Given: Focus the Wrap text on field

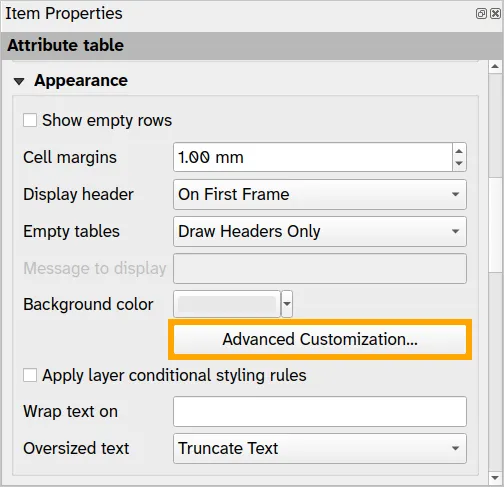Looking at the screenshot, I should tap(320, 412).
